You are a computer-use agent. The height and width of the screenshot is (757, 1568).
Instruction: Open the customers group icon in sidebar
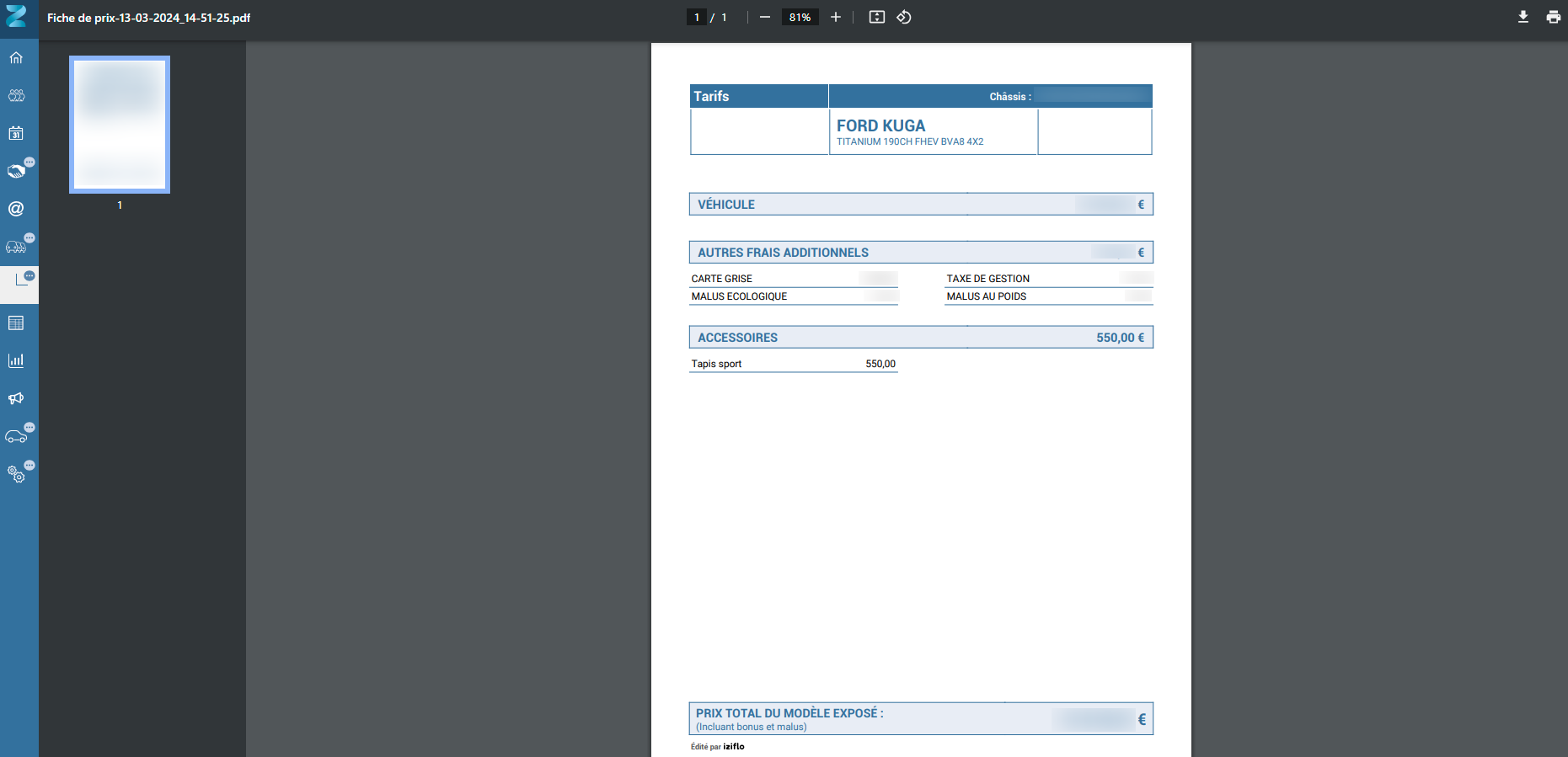[16, 95]
